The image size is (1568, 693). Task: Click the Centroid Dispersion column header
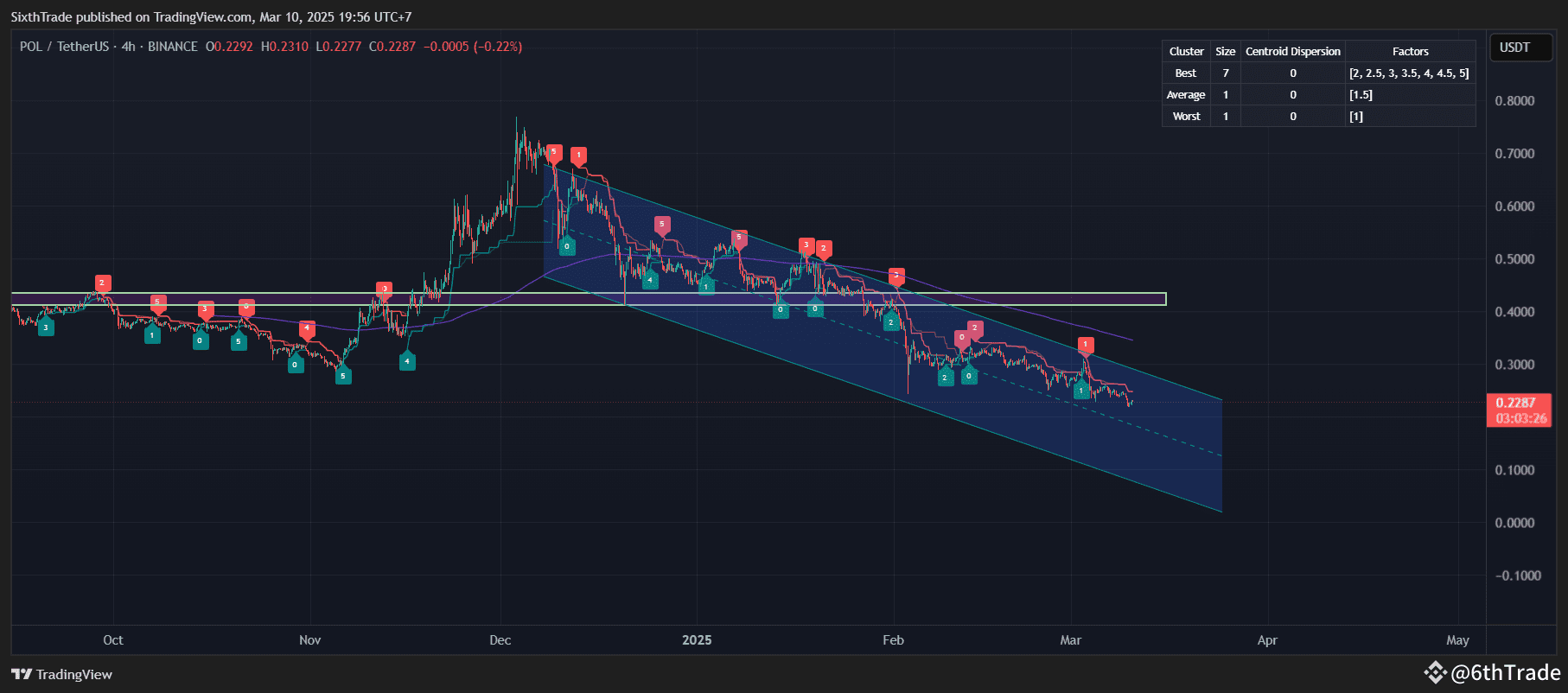(x=1293, y=52)
